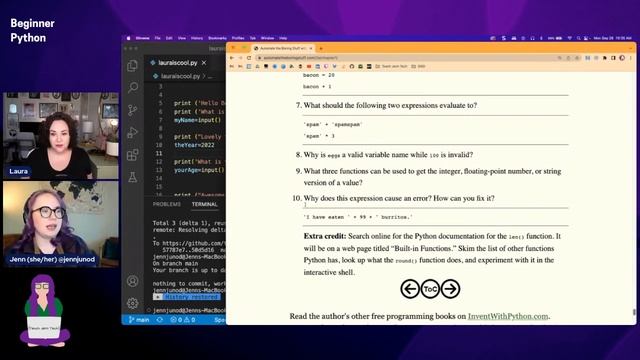Open Accounts menu in VS Code activity bar
640x360 pixels.
132,281
